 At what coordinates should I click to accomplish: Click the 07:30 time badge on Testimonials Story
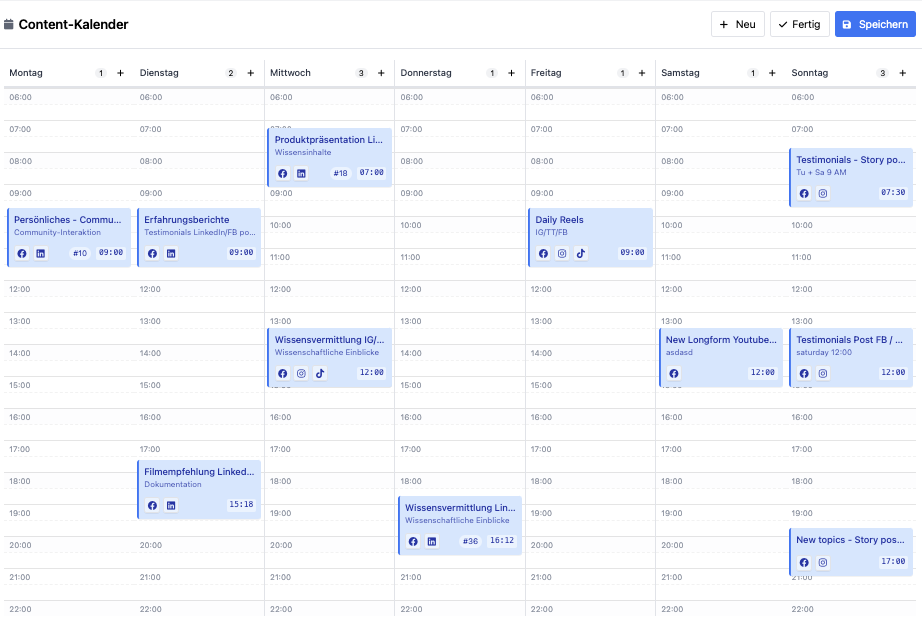point(893,193)
